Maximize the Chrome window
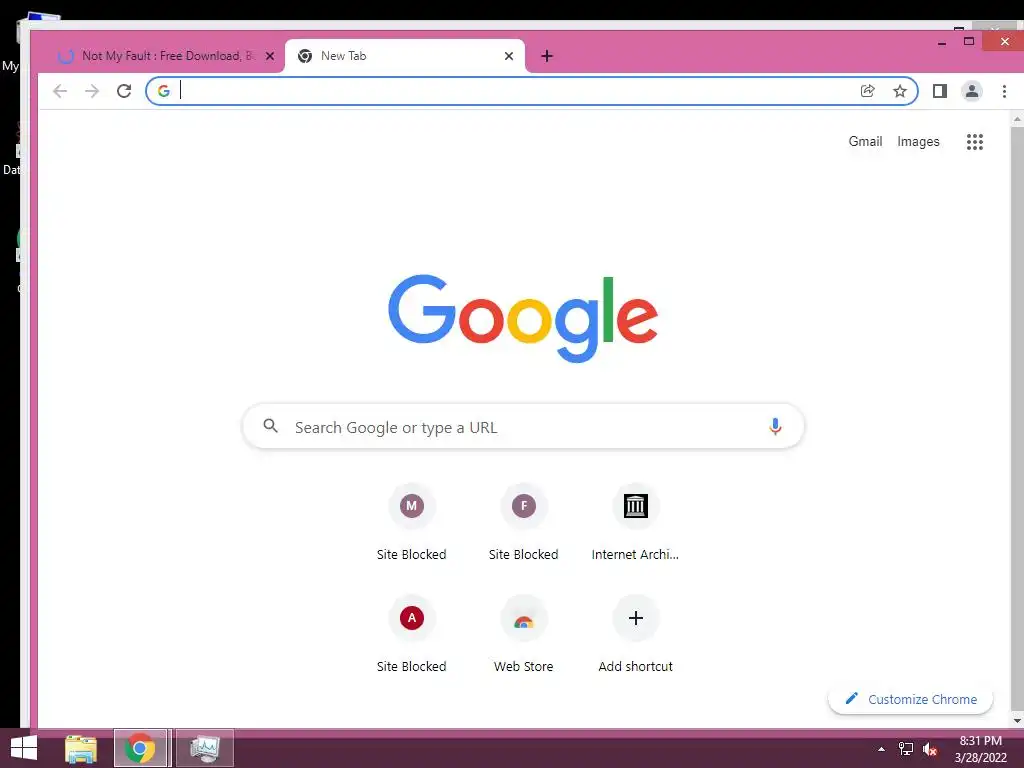The width and height of the screenshot is (1024, 768). tap(969, 42)
